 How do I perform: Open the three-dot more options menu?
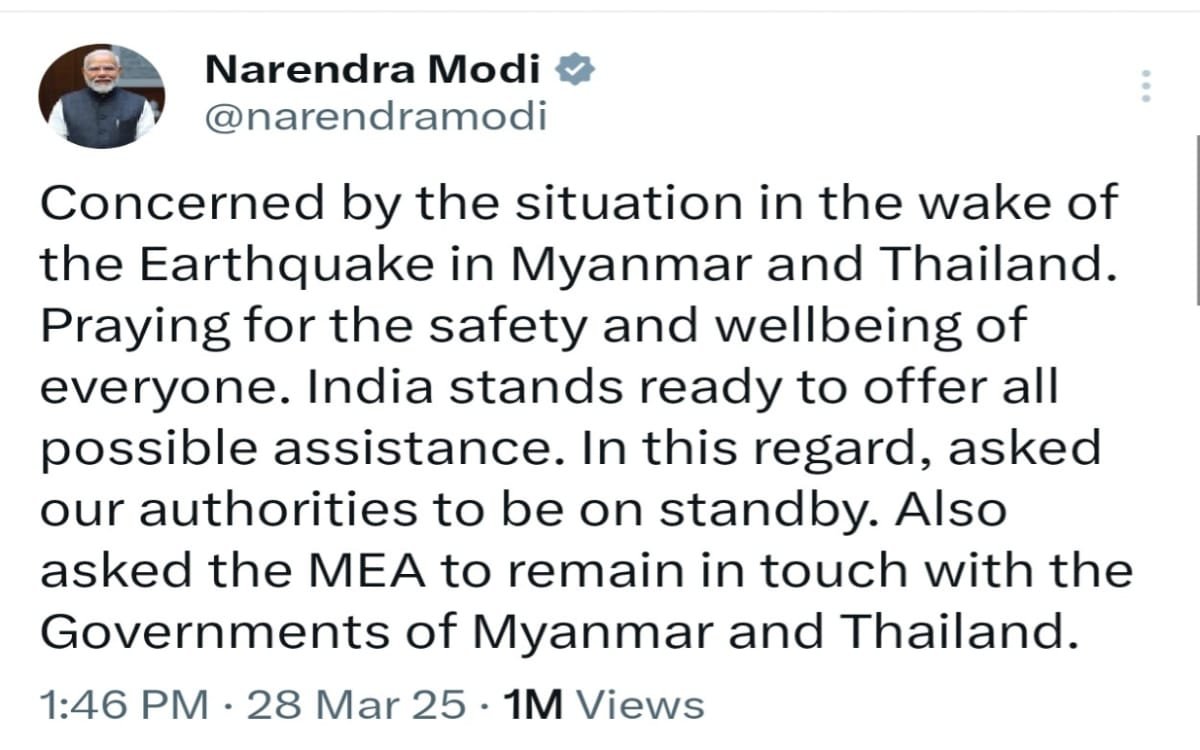pyautogui.click(x=1146, y=87)
